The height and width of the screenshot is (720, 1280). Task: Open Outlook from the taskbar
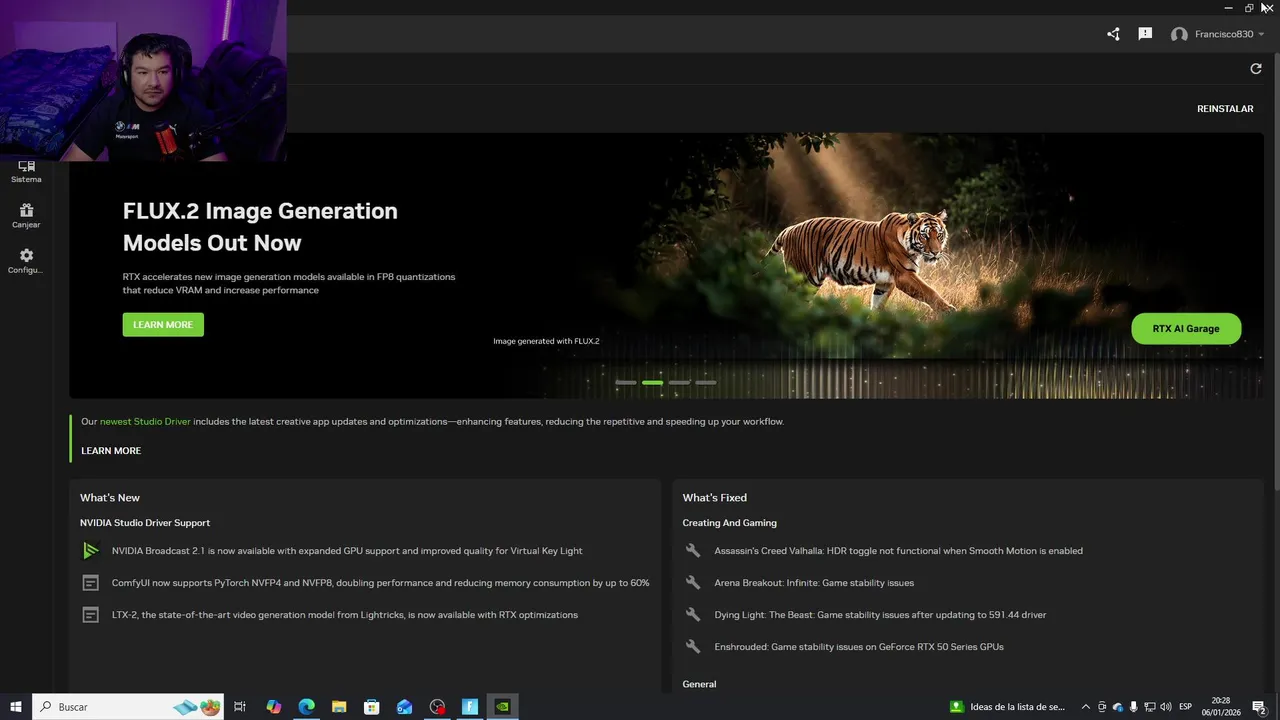pos(404,707)
